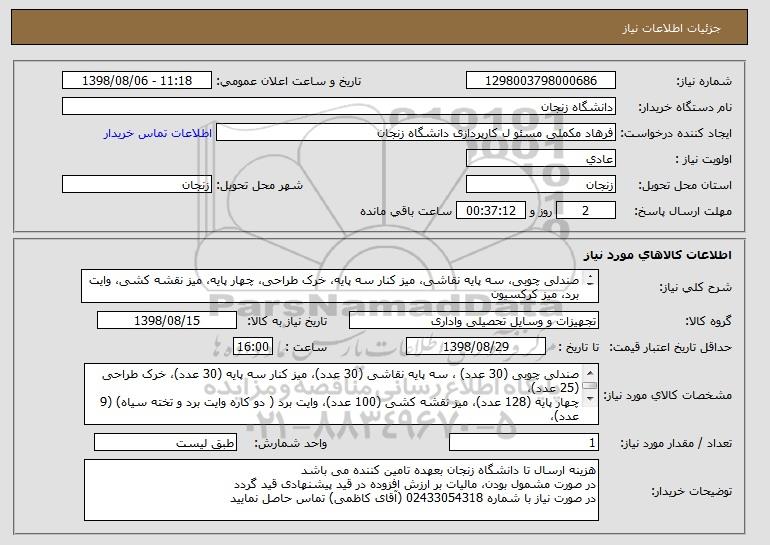
Task: Click the quantity field showing 1
Action: tap(524, 442)
